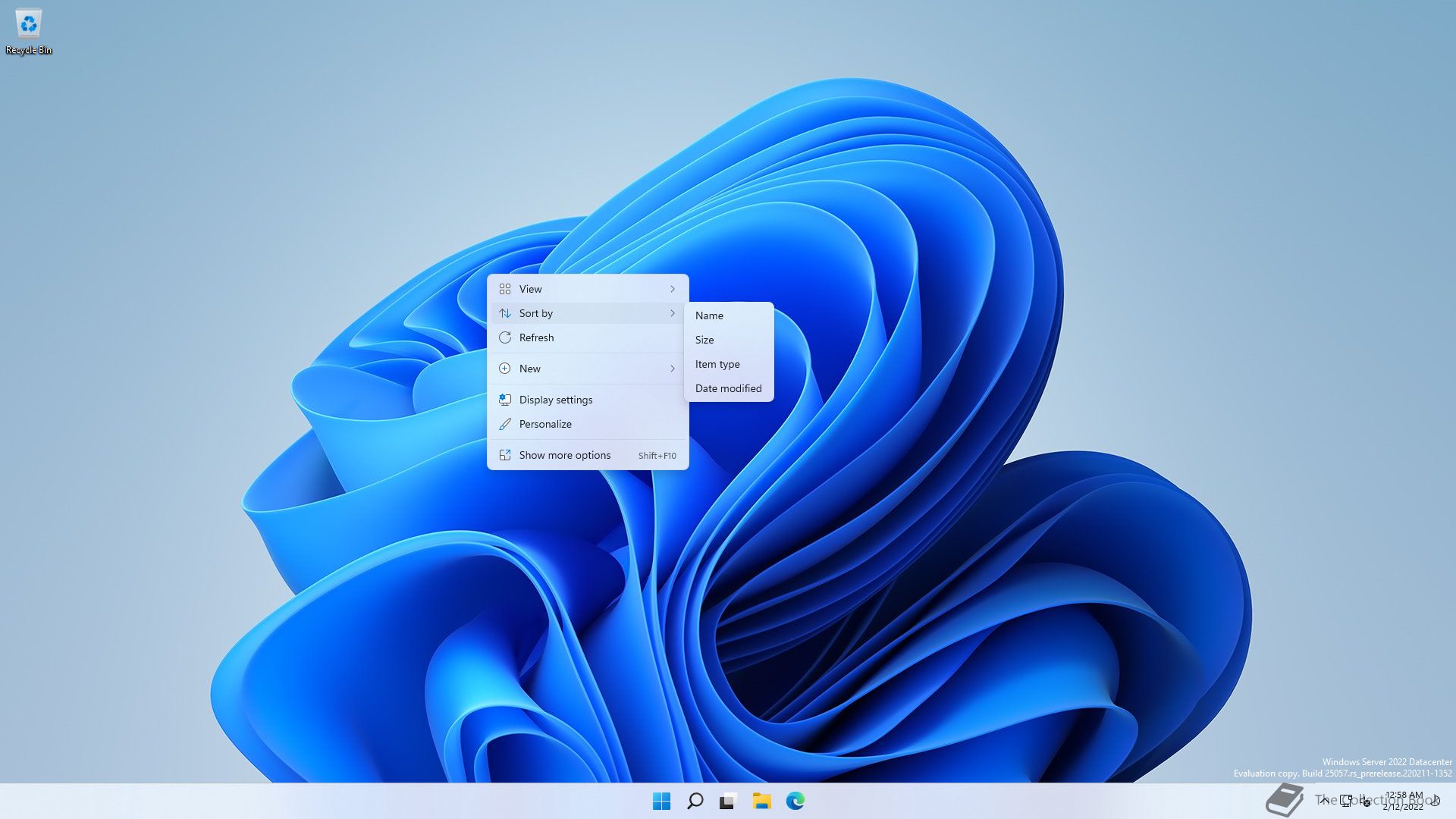Select the Recycle Bin desktop icon
Image resolution: width=1456 pixels, height=819 pixels.
(x=29, y=32)
